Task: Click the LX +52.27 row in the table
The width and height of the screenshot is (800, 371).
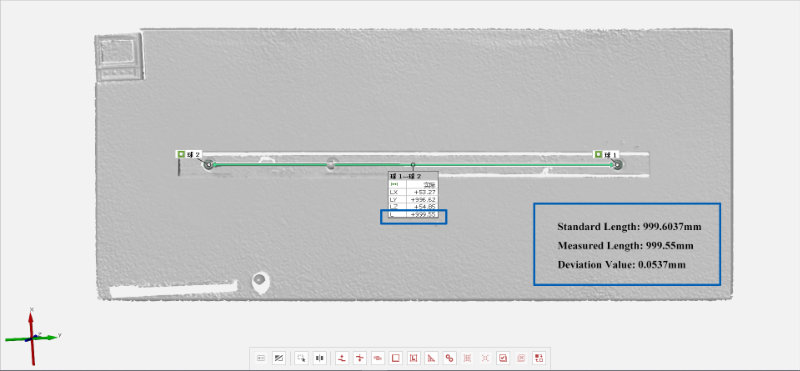Action: coord(413,192)
